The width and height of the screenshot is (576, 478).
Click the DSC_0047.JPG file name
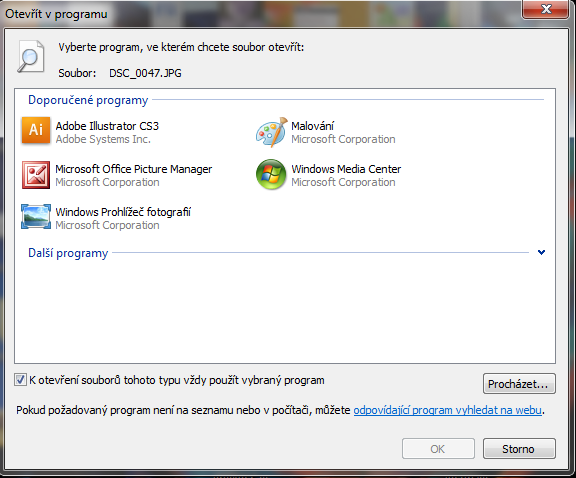point(145,73)
